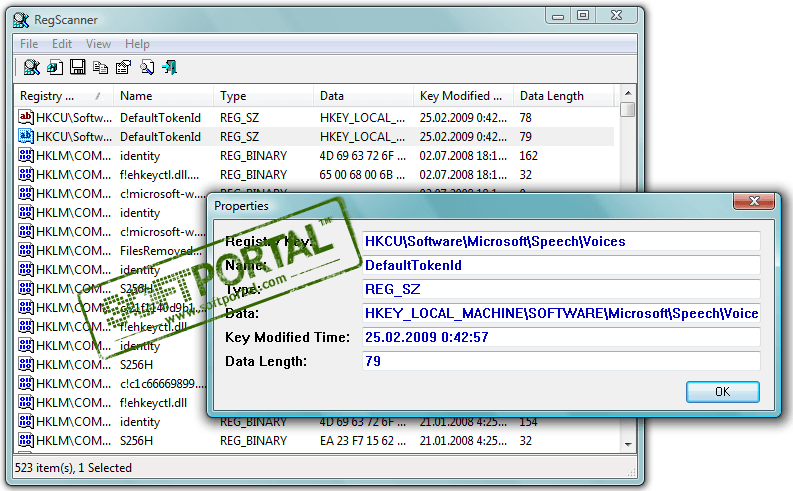Click the vertical scrollbar thumb

click(x=628, y=109)
